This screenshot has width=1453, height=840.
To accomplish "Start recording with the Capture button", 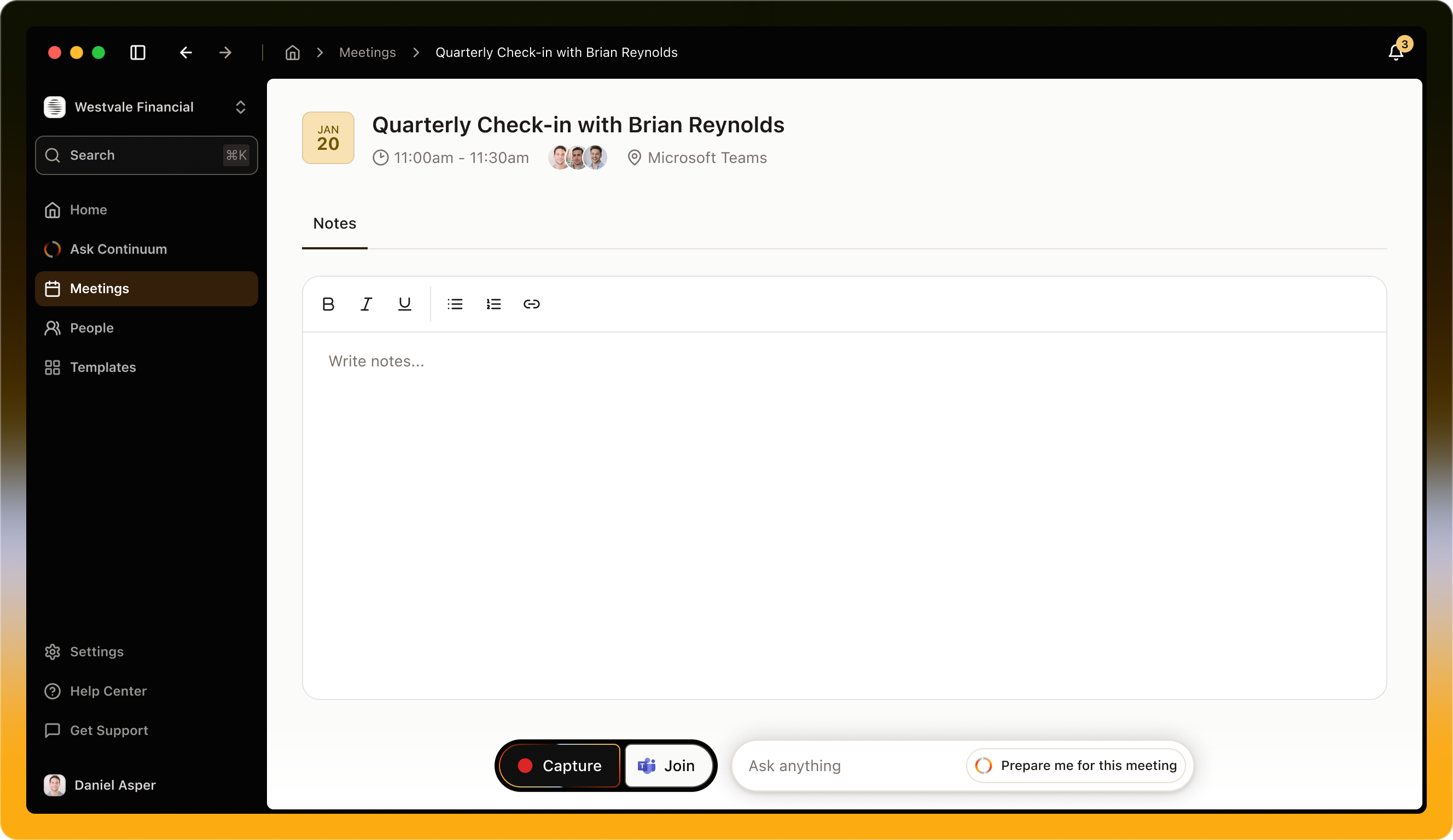I will (559, 766).
